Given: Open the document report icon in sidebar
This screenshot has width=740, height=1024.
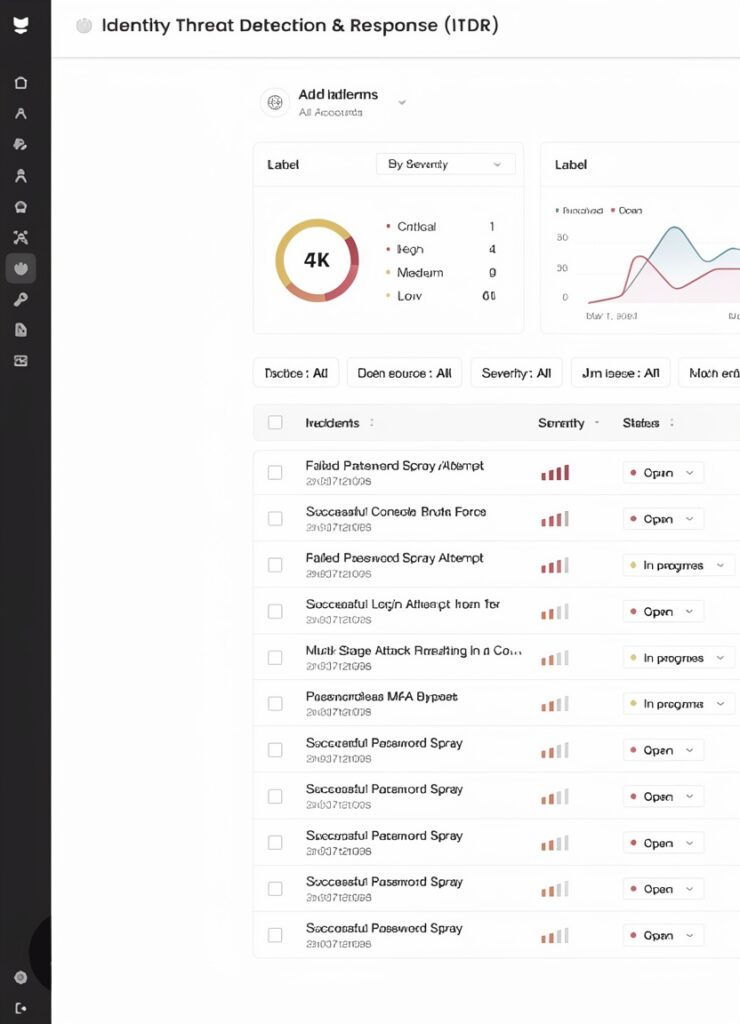Looking at the screenshot, I should 21,329.
